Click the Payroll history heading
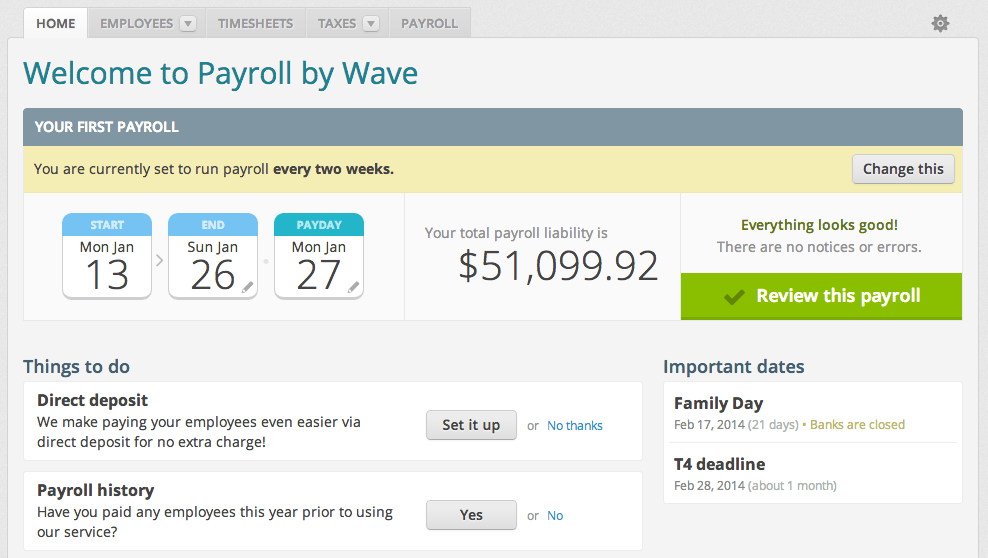Screen dimensions: 988x558 pos(95,490)
